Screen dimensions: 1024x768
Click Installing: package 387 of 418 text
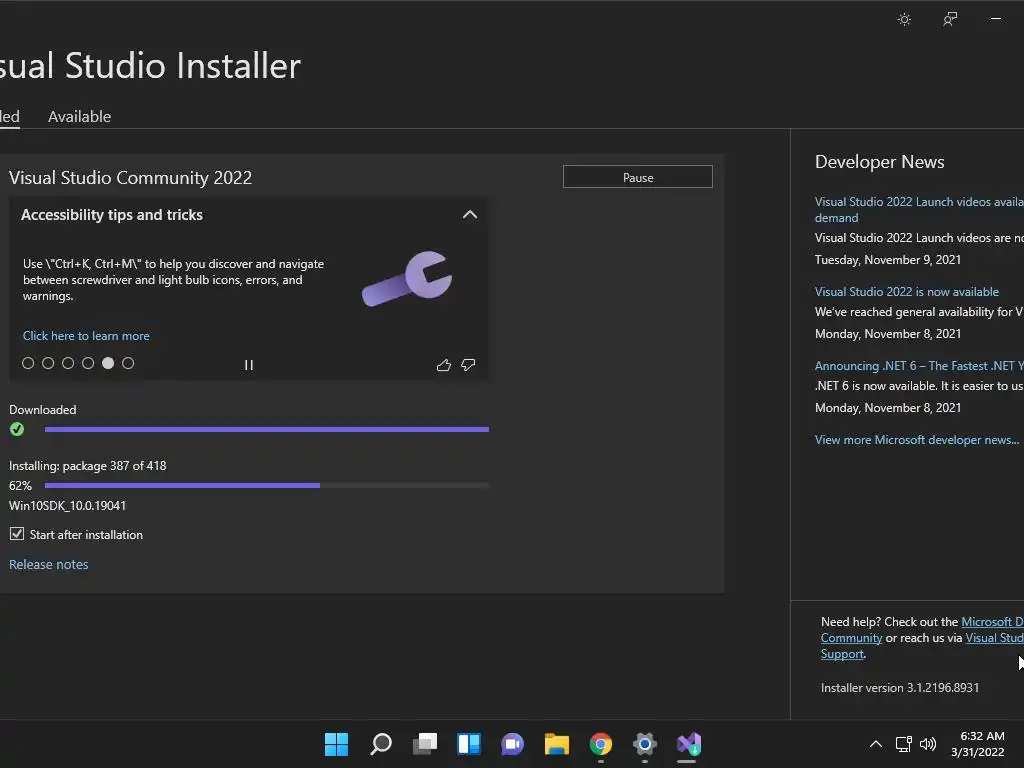[88, 466]
